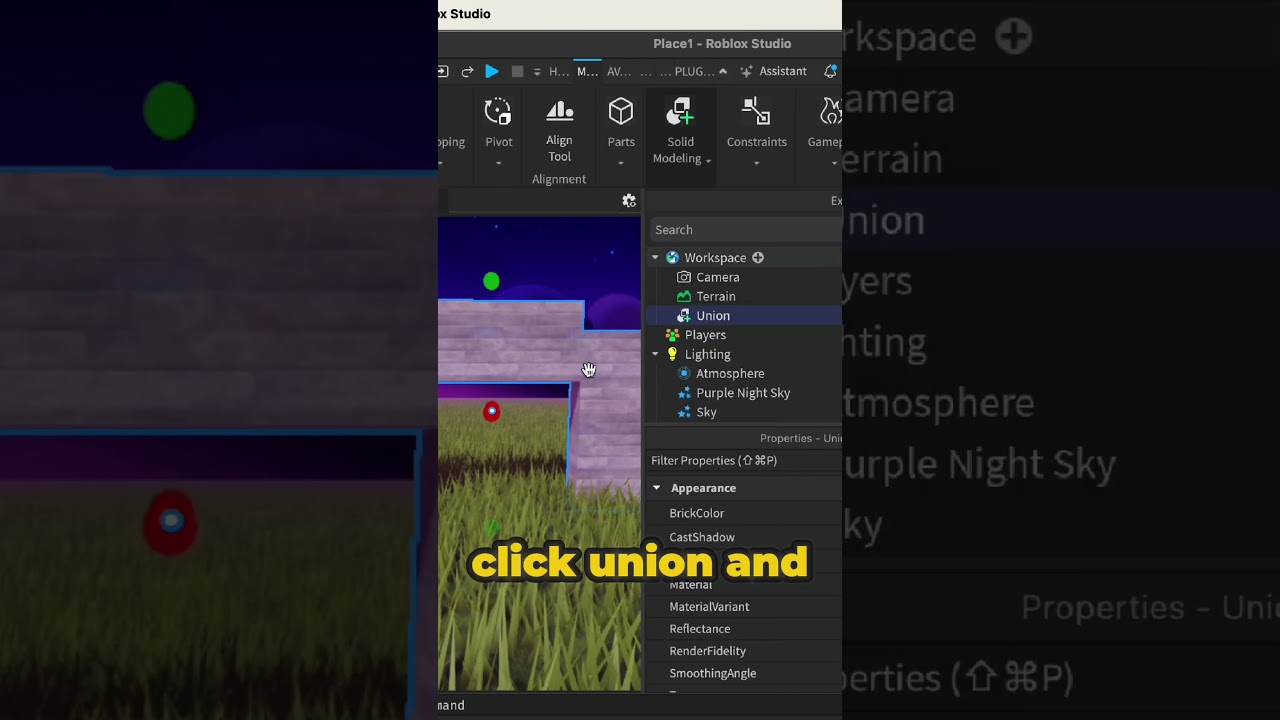Viewport: 1280px width, 720px height.
Task: Click the MaterialVariant property
Action: (709, 607)
